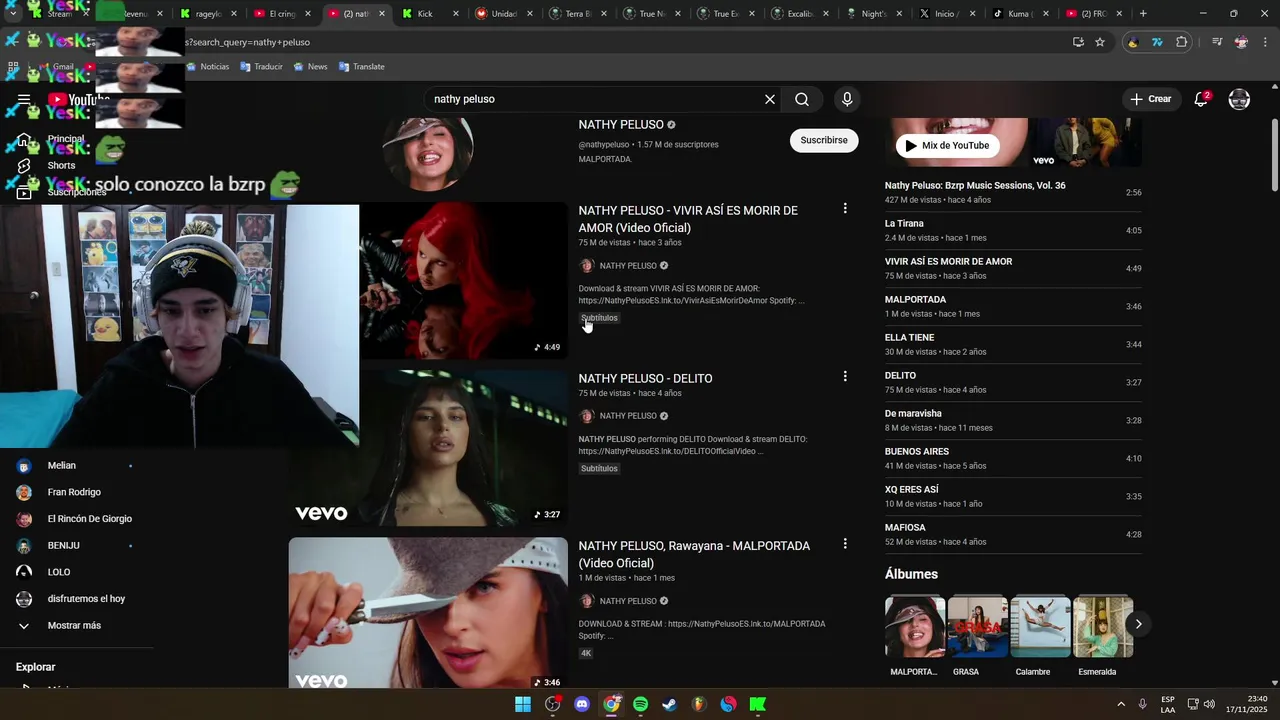Open the Windows Start menu
This screenshot has height=720, width=1280.
point(523,704)
